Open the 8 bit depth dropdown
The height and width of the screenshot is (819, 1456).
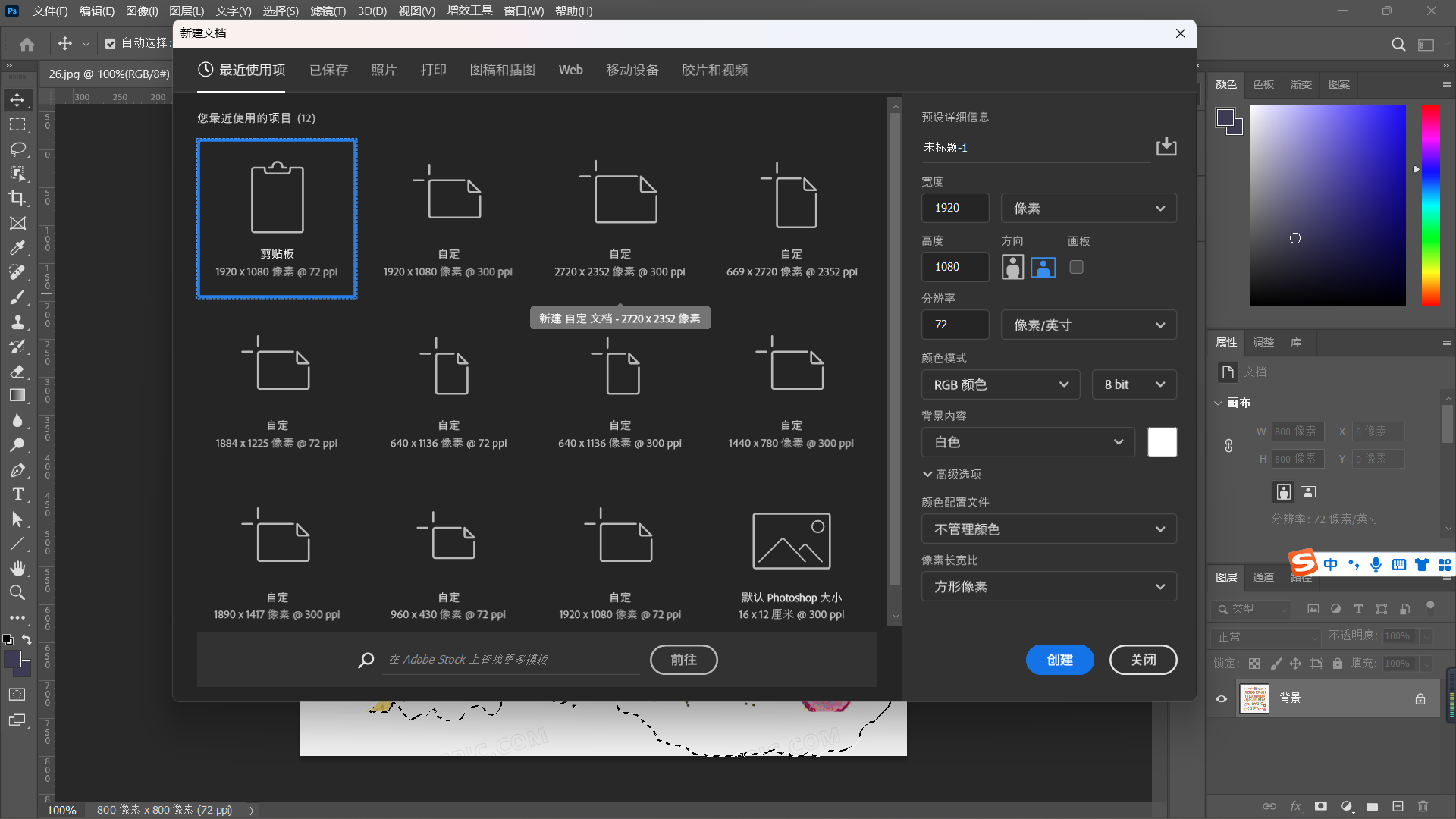pyautogui.click(x=1134, y=384)
